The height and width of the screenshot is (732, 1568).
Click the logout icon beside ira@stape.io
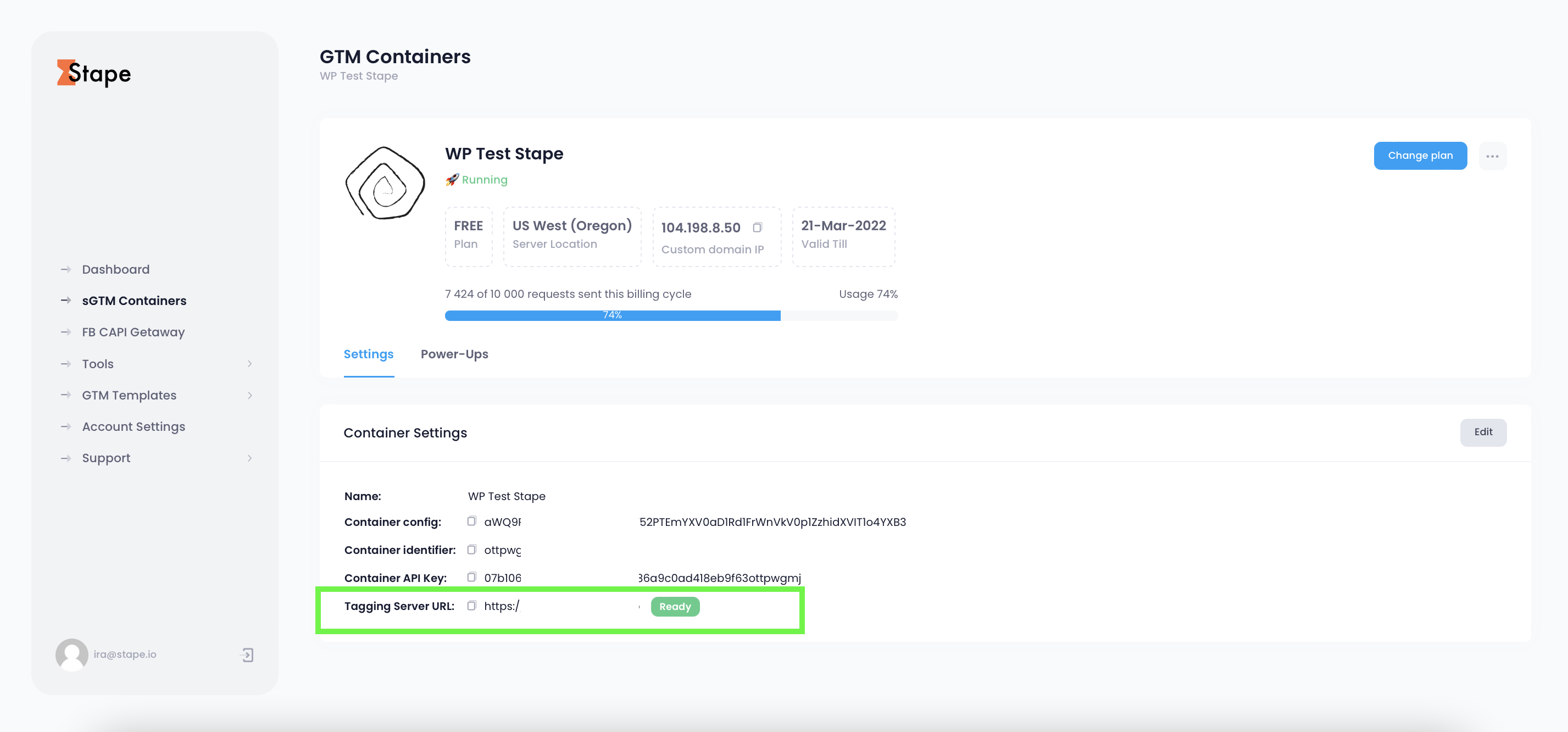tap(247, 655)
